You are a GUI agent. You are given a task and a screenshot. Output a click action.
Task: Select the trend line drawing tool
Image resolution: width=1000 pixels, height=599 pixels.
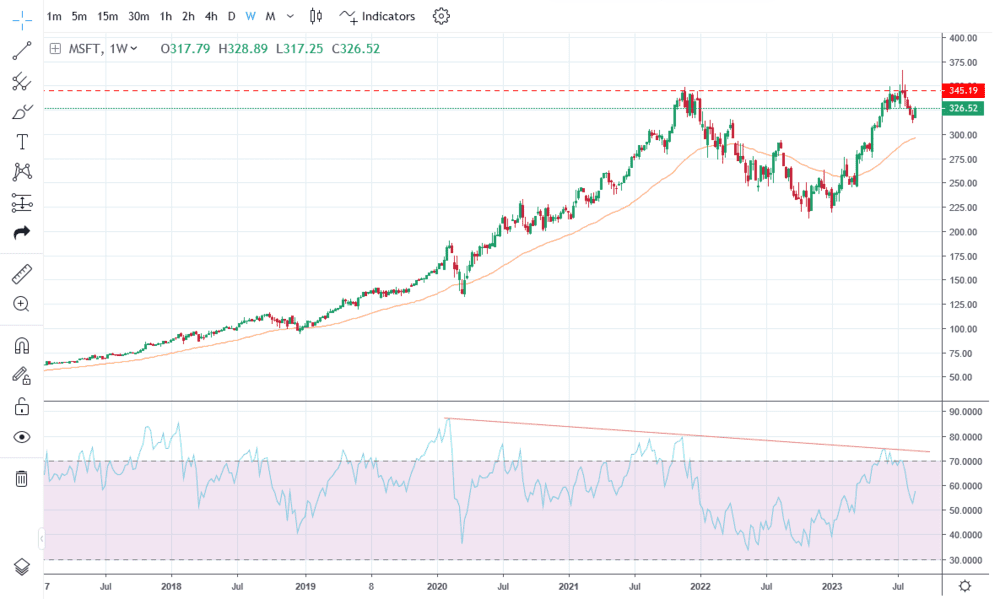[21, 49]
